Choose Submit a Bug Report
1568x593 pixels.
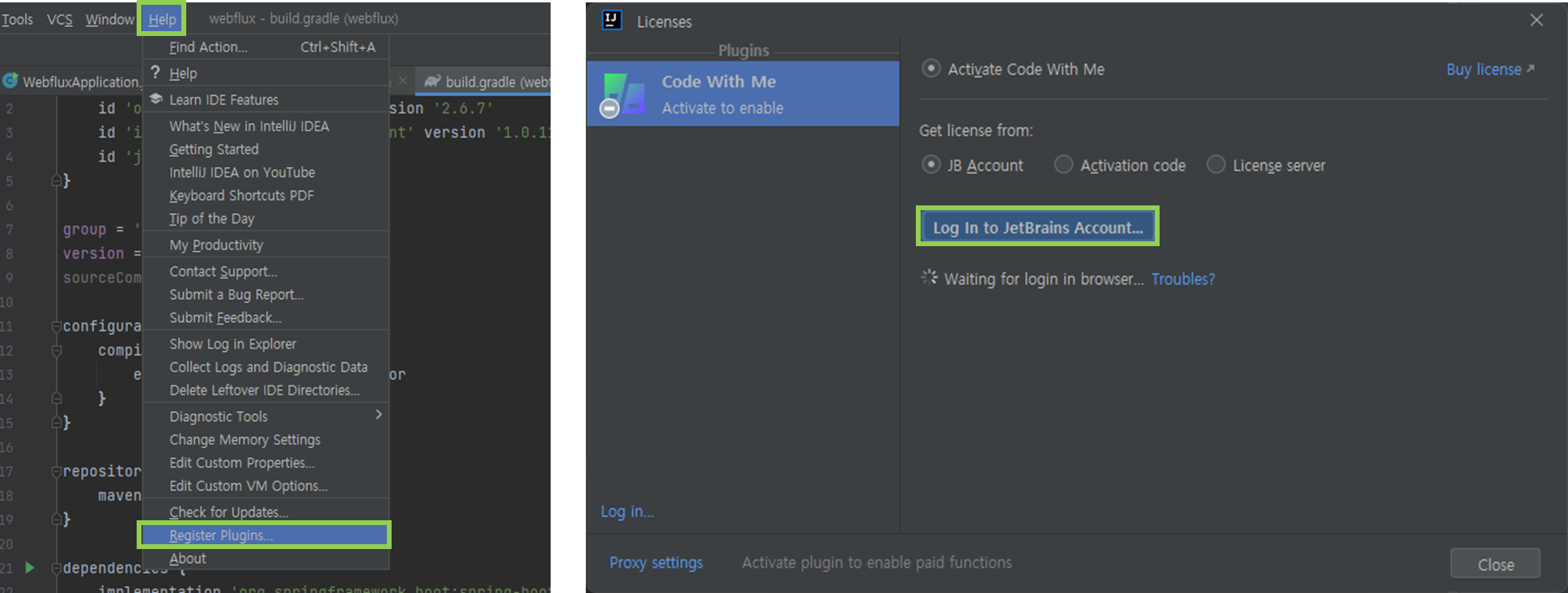tap(266, 295)
